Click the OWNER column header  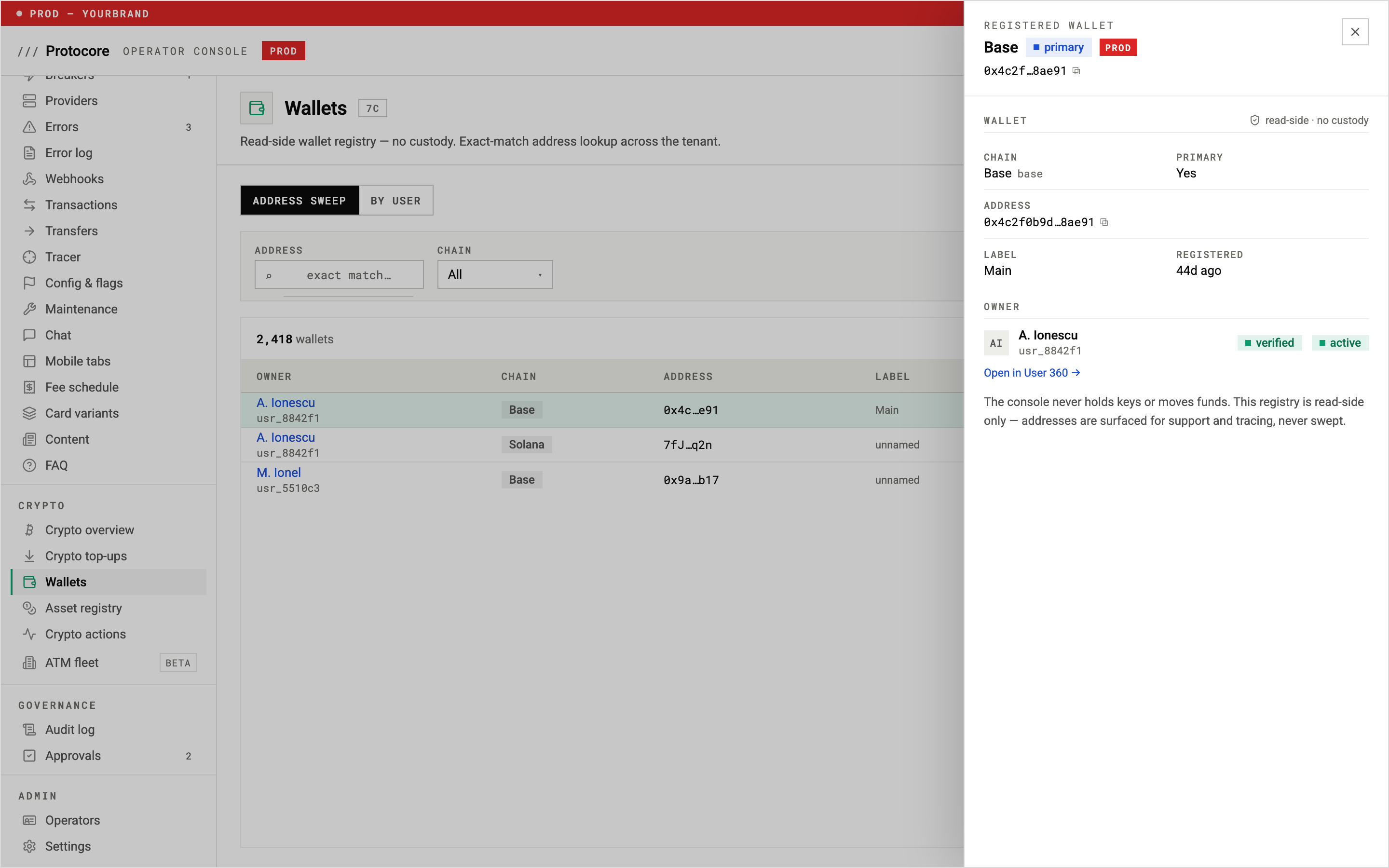click(274, 377)
